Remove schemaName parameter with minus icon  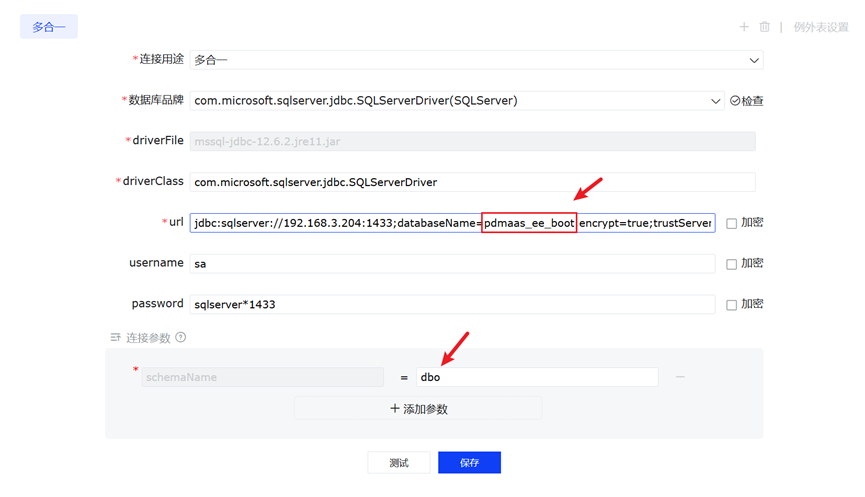coord(680,377)
